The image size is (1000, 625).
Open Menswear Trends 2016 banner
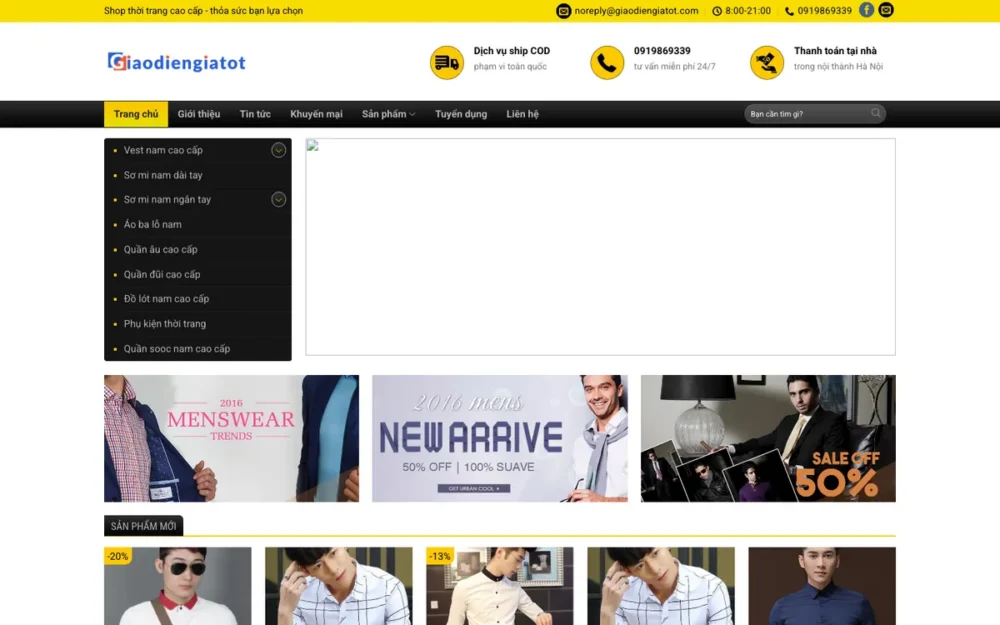pos(232,438)
